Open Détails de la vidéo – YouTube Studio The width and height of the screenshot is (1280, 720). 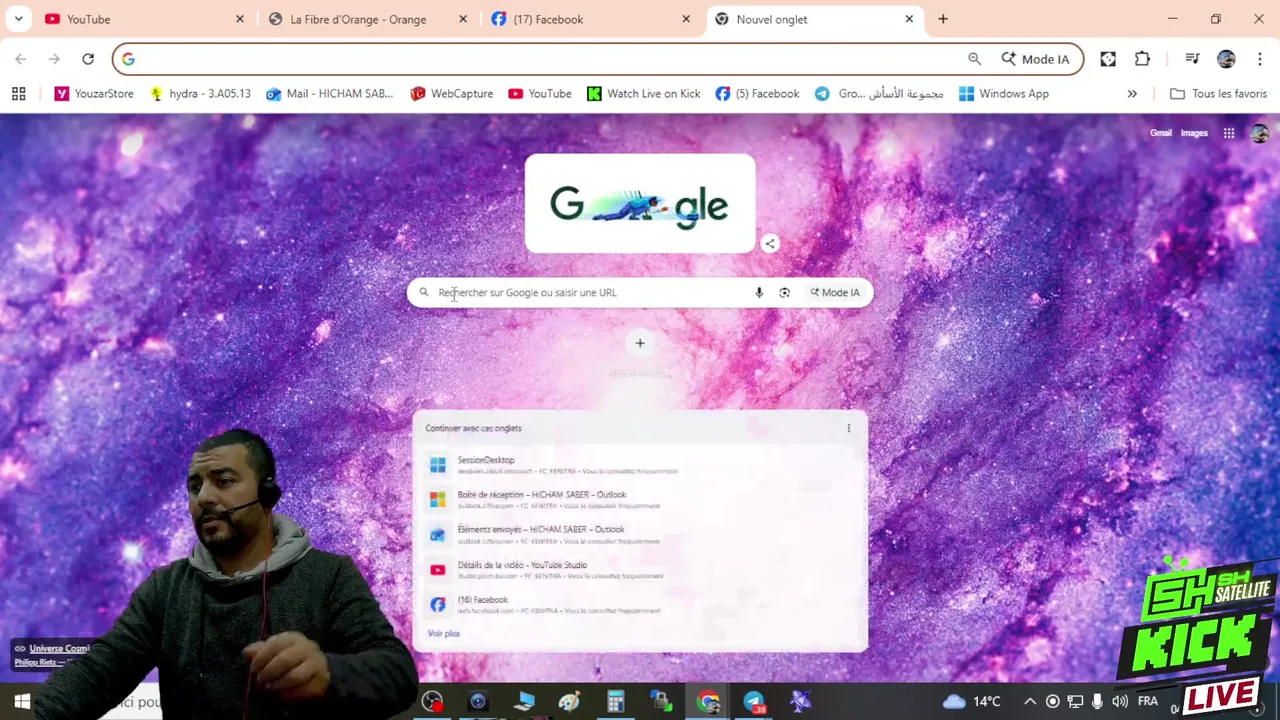tap(640, 569)
